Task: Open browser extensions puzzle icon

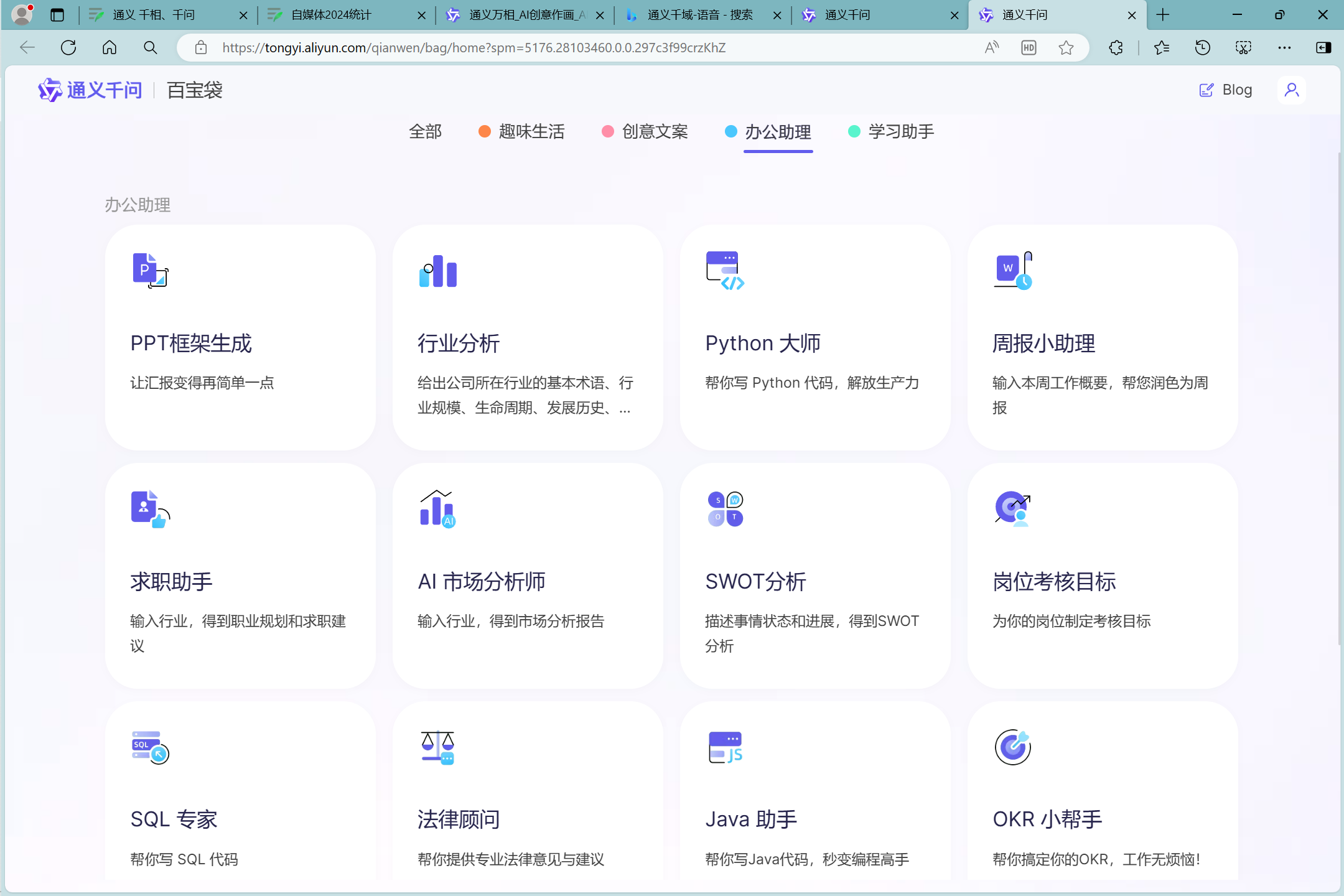Action: (x=1116, y=48)
